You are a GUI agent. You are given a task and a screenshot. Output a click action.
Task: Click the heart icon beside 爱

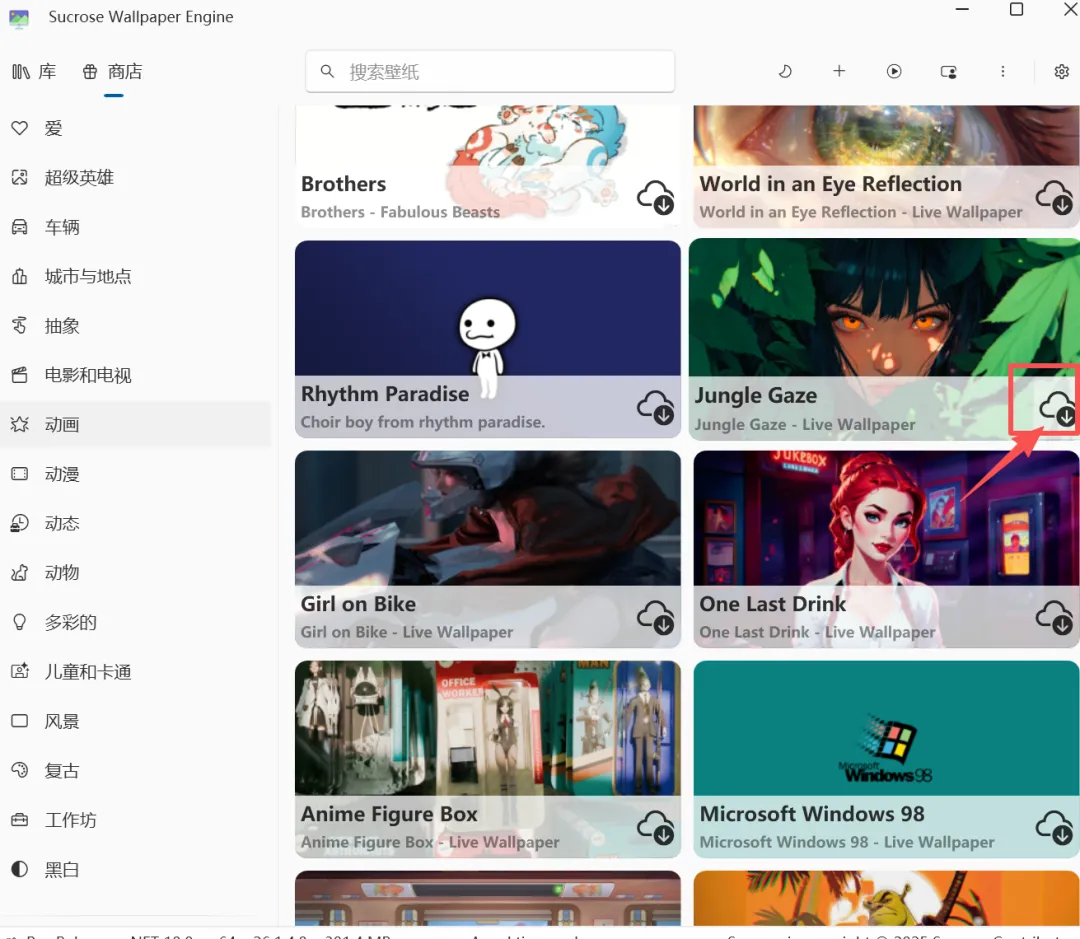pos(20,128)
